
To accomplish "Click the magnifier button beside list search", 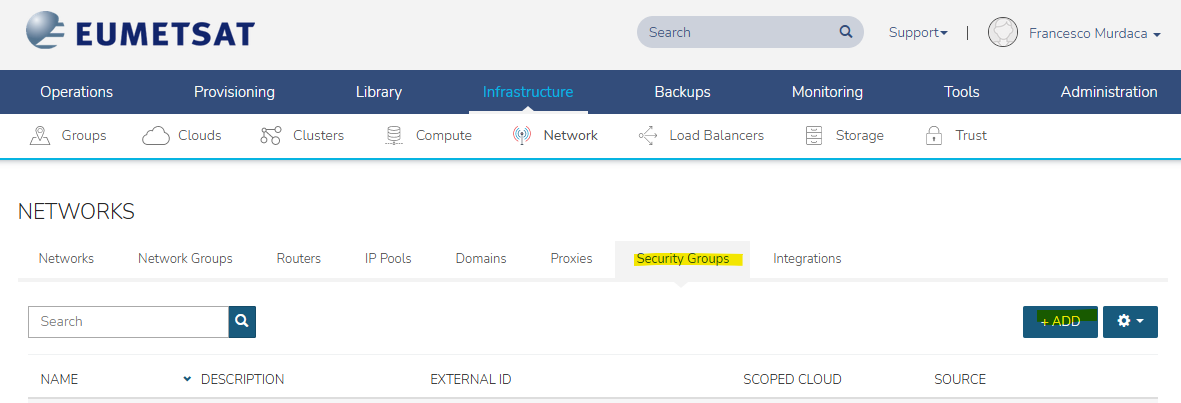I will 242,322.
